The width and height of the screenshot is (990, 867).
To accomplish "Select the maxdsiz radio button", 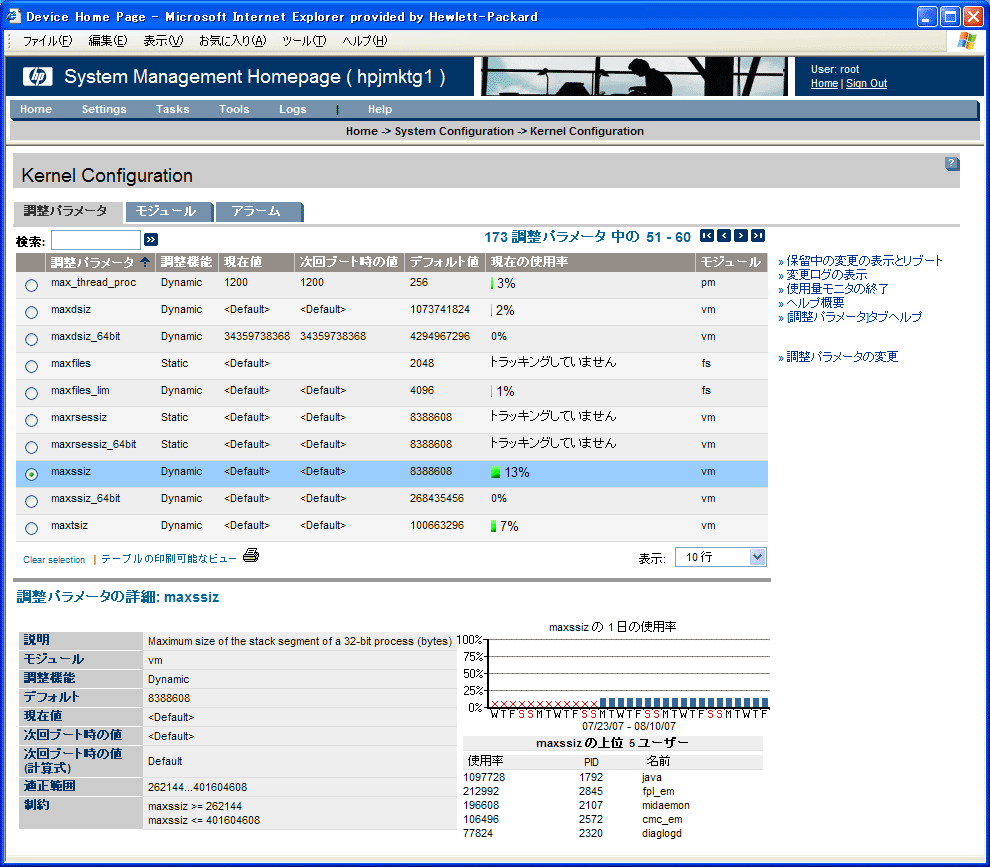I will [31, 312].
